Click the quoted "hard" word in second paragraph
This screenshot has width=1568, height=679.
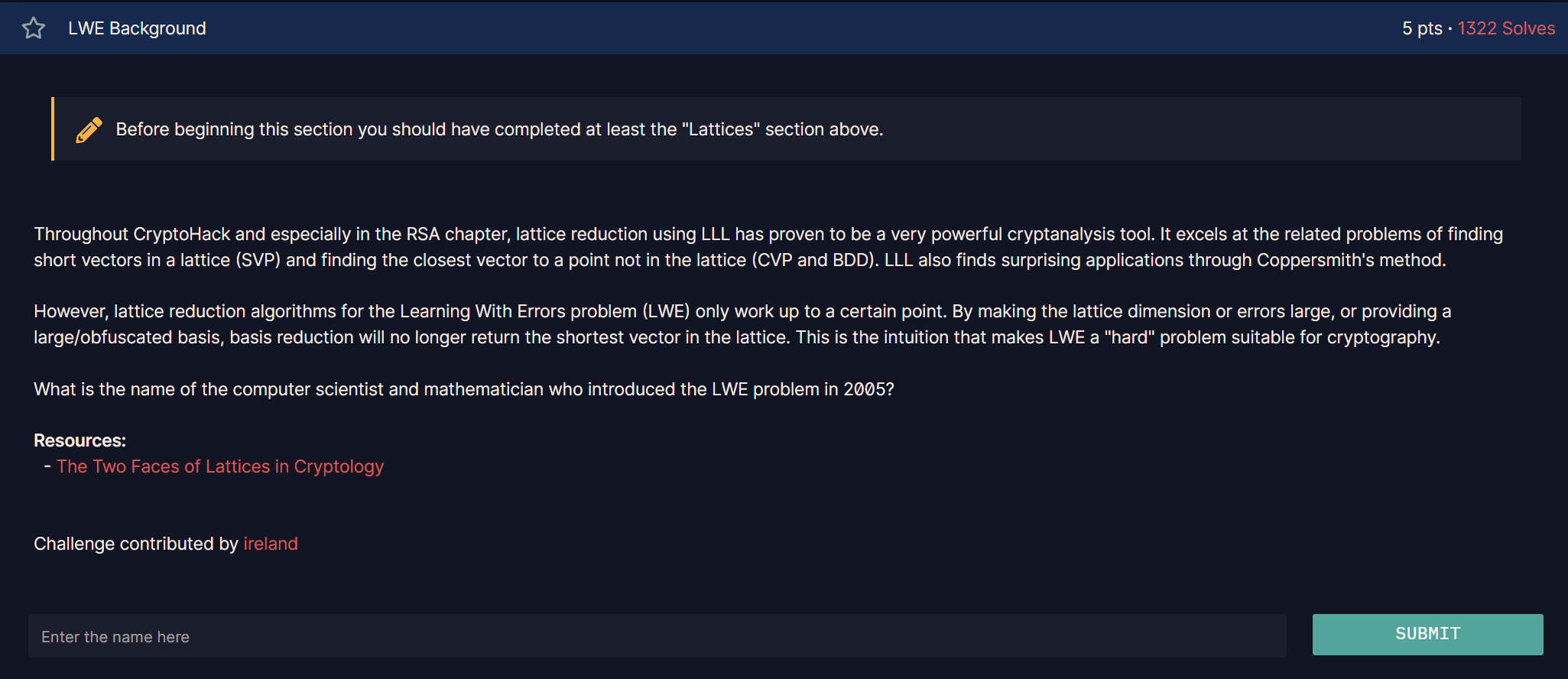click(1129, 337)
